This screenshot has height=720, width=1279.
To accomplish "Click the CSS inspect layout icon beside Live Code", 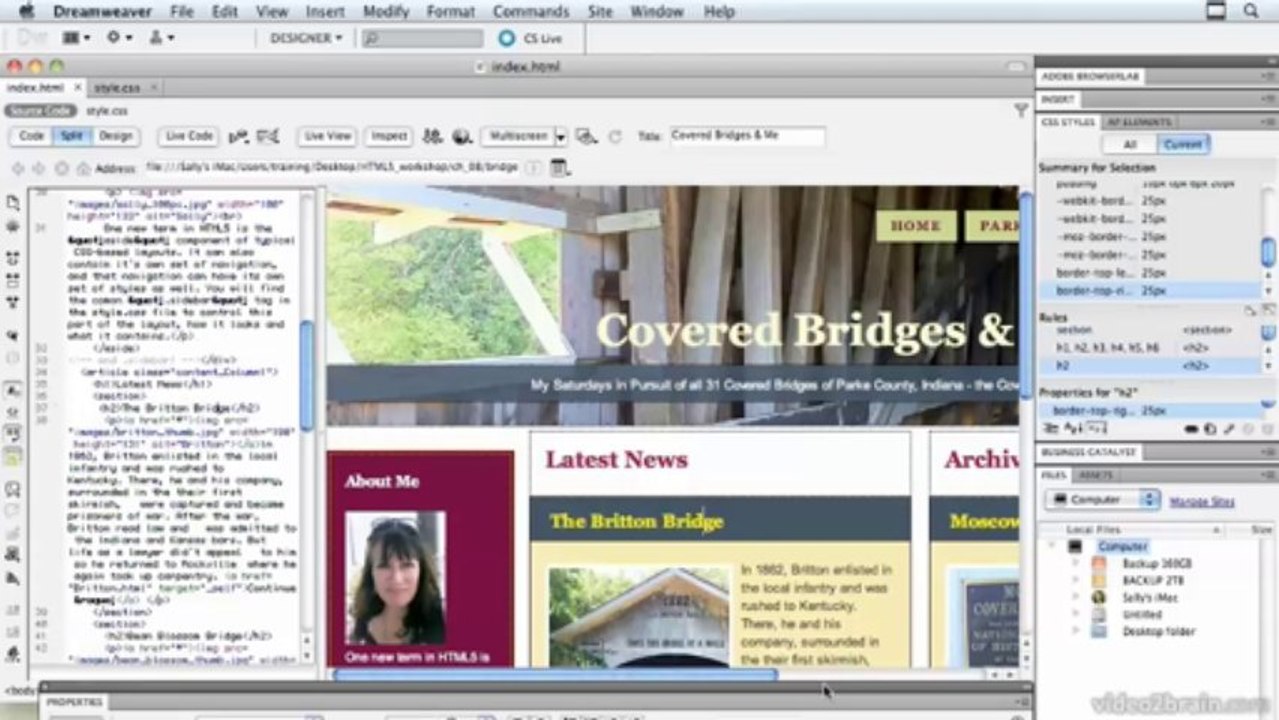I will pos(268,136).
